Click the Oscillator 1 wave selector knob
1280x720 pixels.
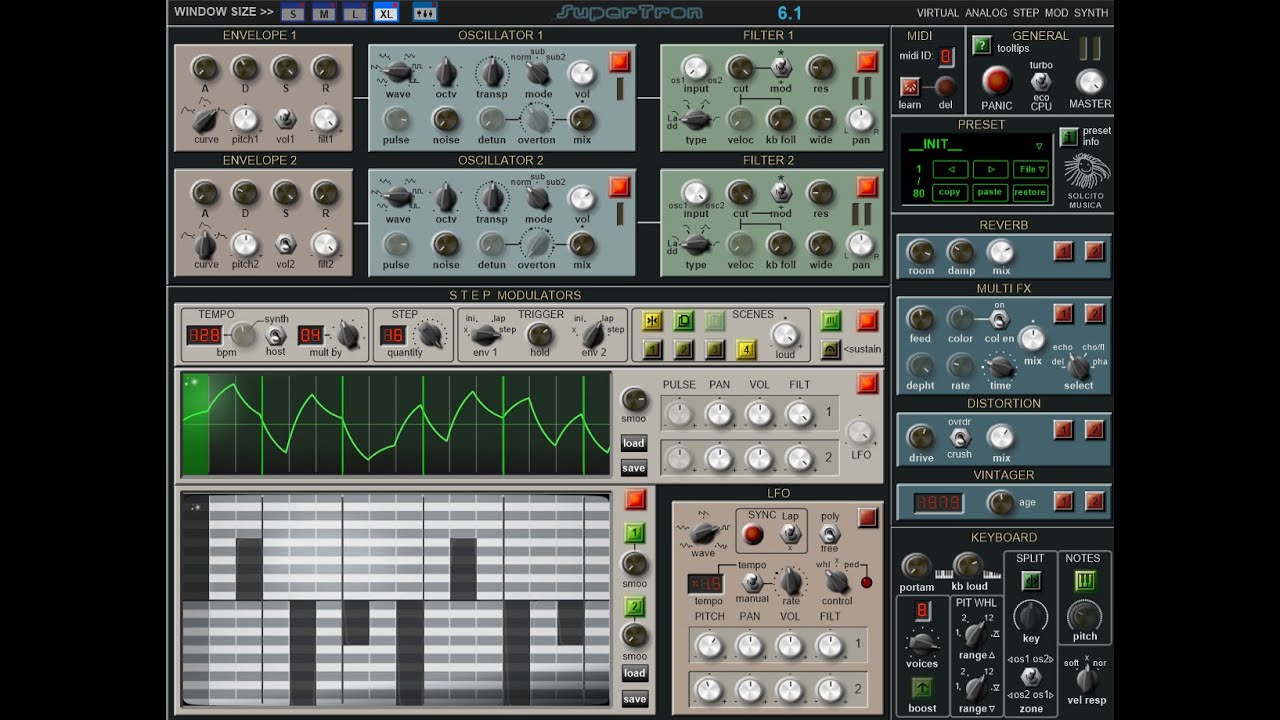point(398,71)
